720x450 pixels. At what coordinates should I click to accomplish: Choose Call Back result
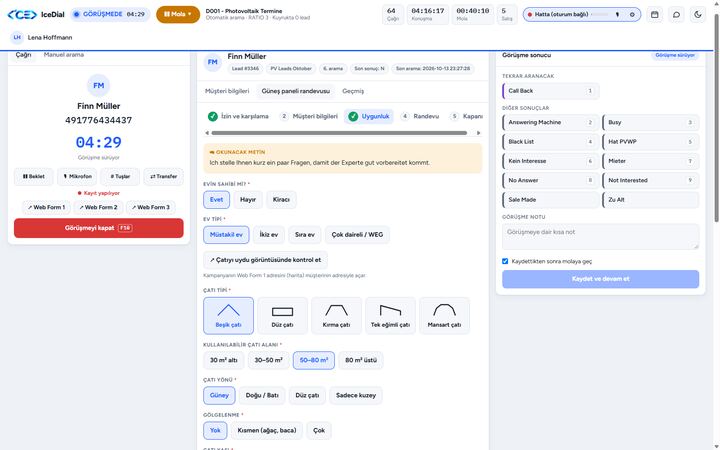pos(551,91)
